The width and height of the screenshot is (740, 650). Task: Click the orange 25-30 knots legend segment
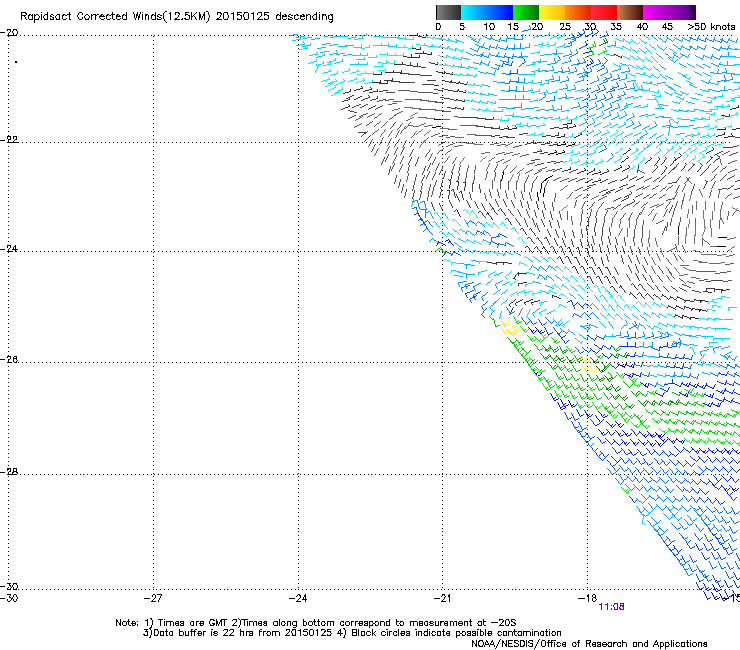(x=578, y=12)
